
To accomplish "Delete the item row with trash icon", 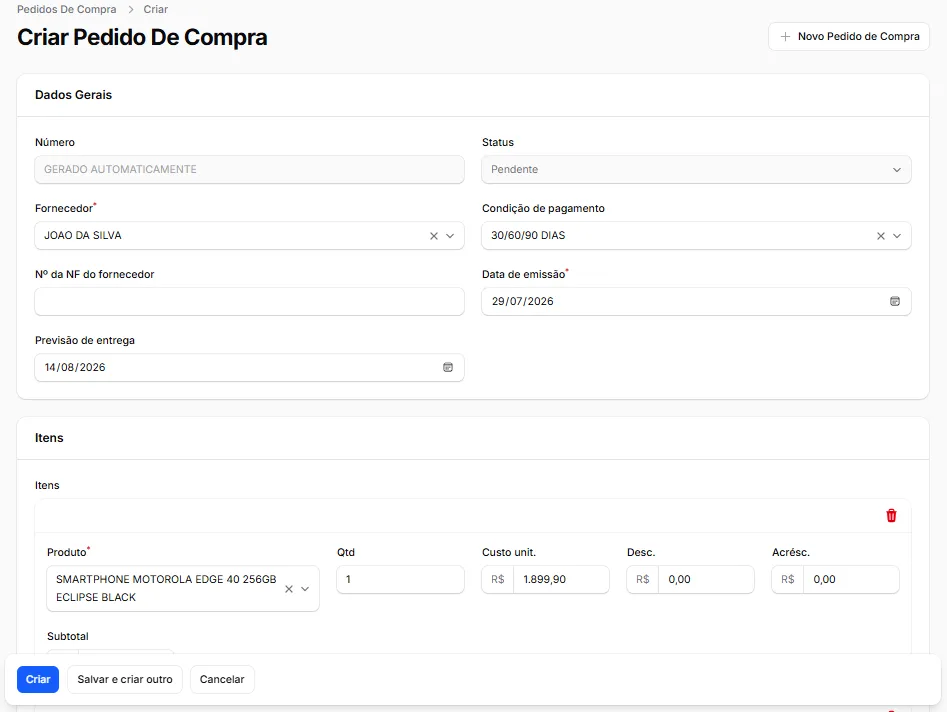I will pyautogui.click(x=891, y=516).
